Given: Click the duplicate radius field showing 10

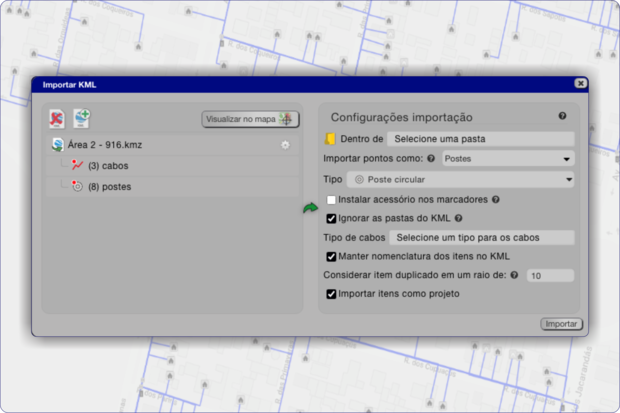Looking at the screenshot, I should click(x=550, y=276).
